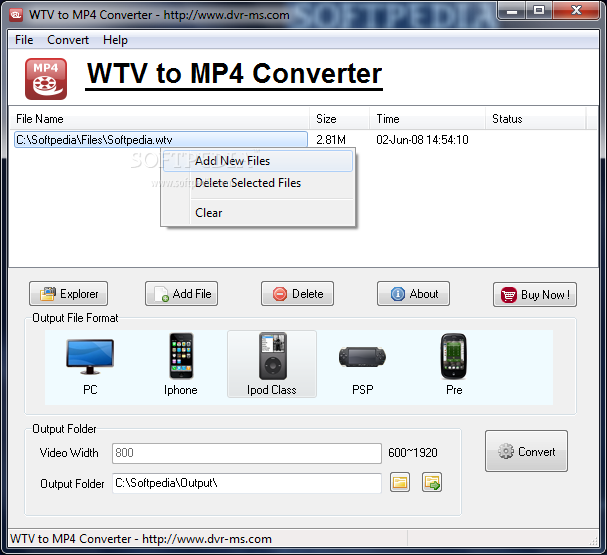607x555 pixels.
Task: Maximize the converter window
Action: pos(539,11)
